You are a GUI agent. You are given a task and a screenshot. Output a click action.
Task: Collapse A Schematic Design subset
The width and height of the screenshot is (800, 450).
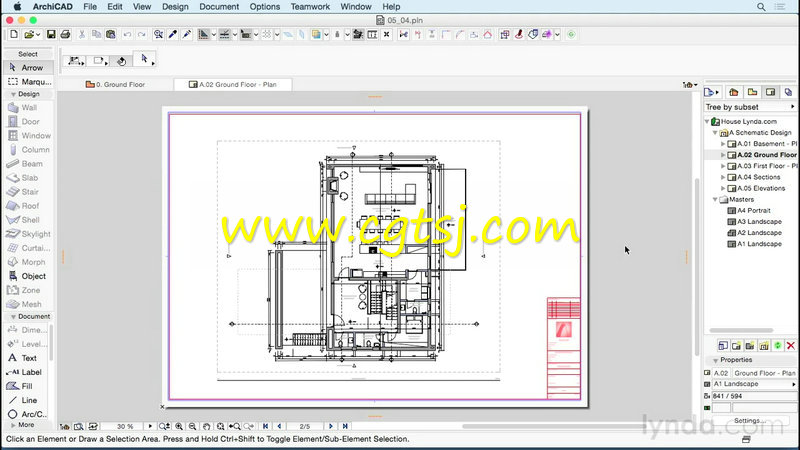[715, 133]
